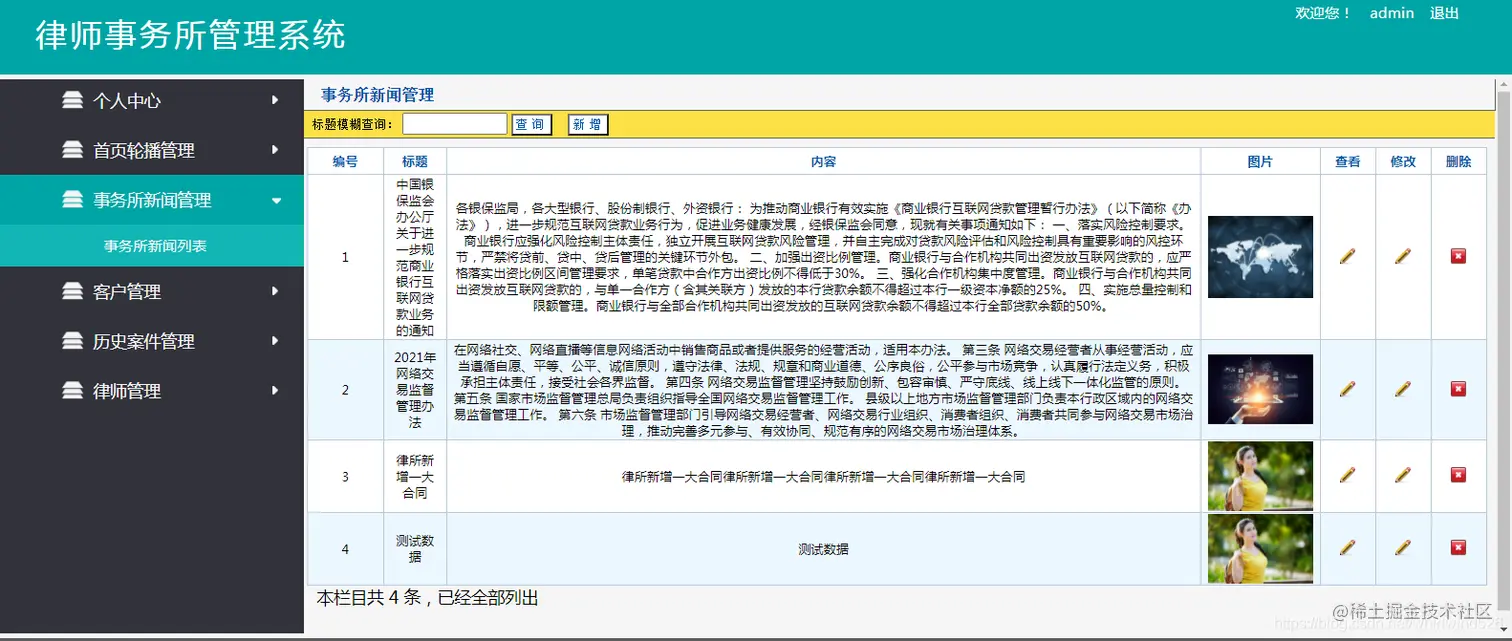Click the 修改 column header
This screenshot has height=641, width=1512.
(x=1403, y=162)
